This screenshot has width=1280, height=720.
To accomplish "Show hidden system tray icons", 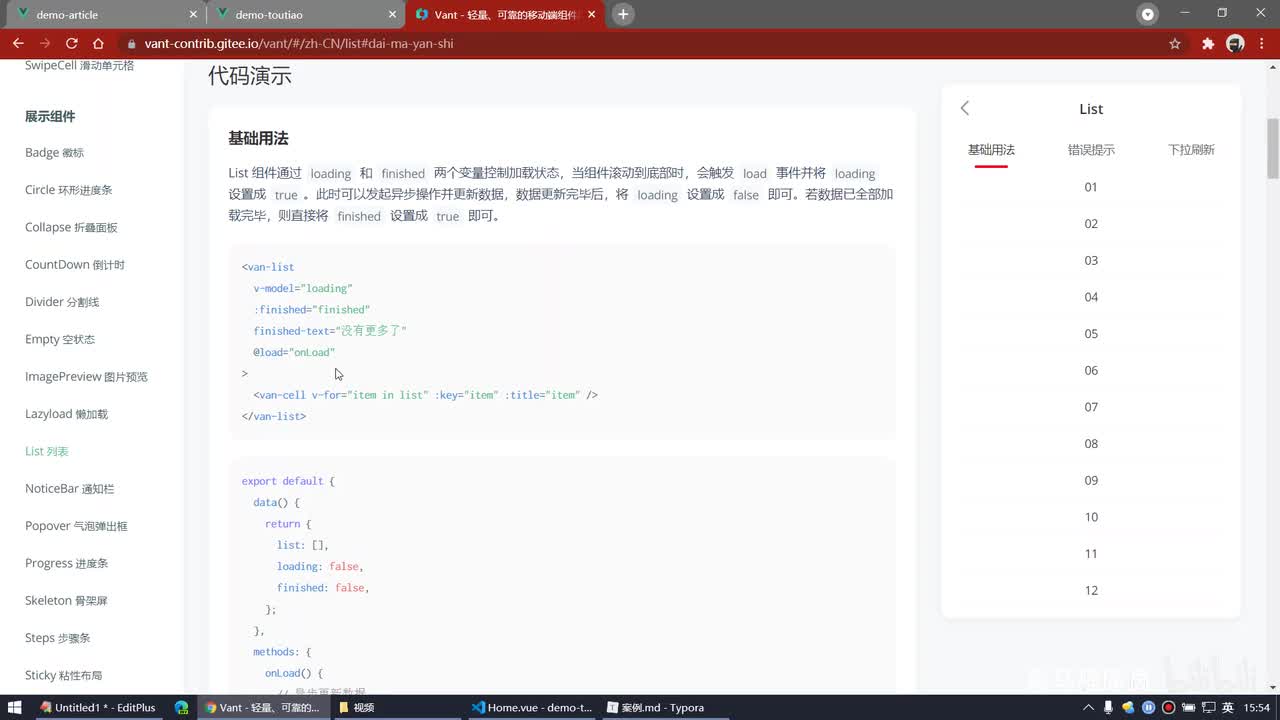I will click(1088, 707).
